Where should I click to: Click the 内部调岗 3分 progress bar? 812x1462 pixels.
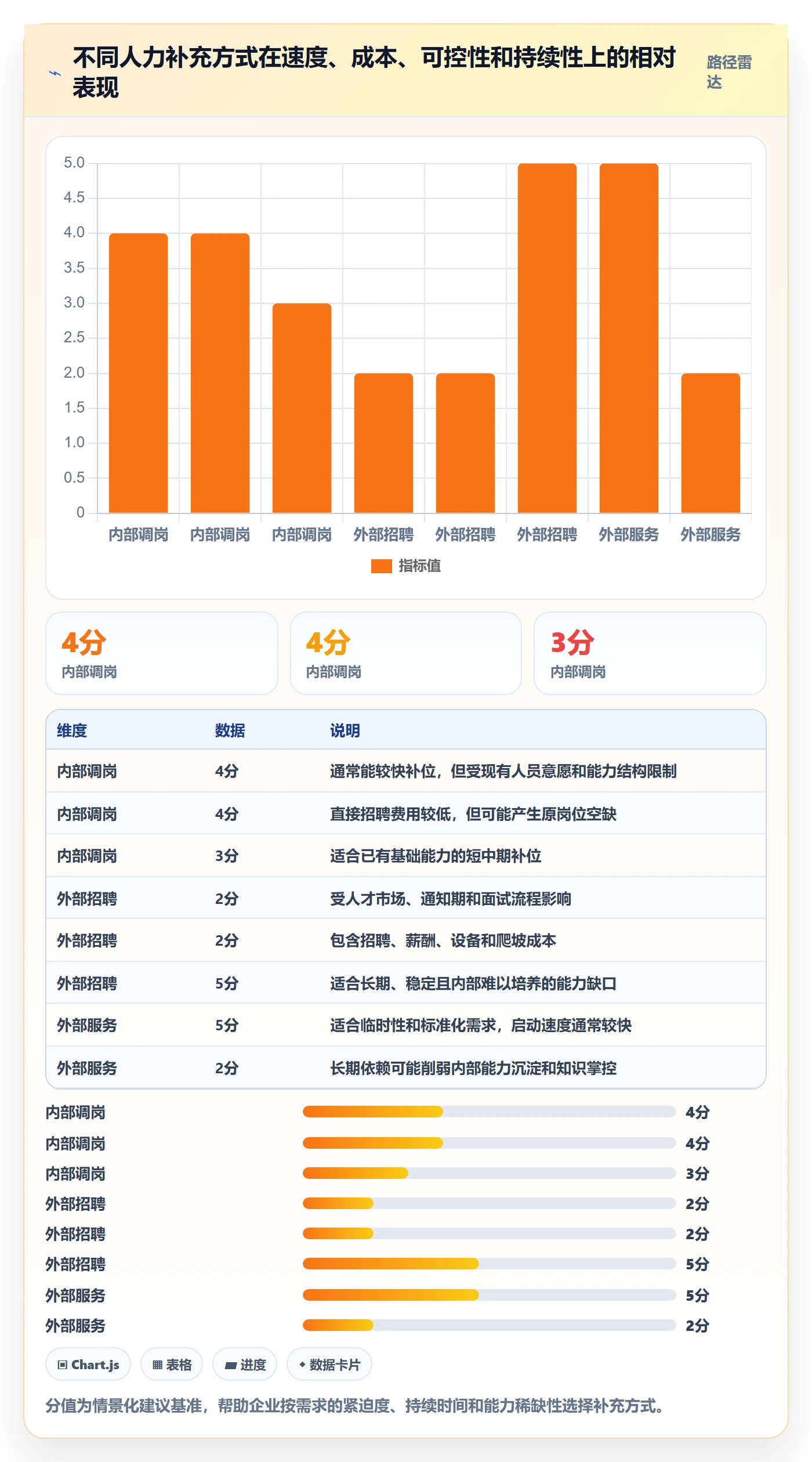point(489,1173)
